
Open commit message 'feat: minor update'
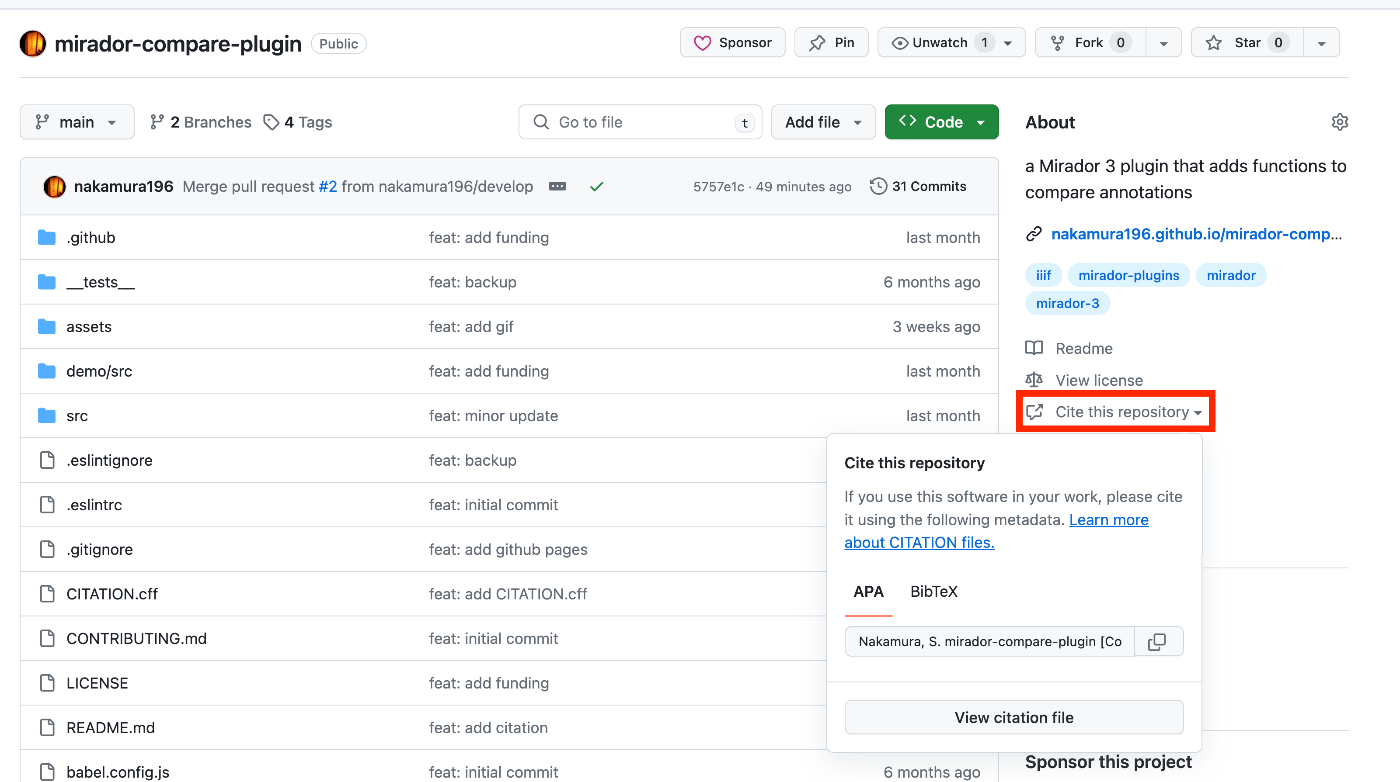coord(494,416)
